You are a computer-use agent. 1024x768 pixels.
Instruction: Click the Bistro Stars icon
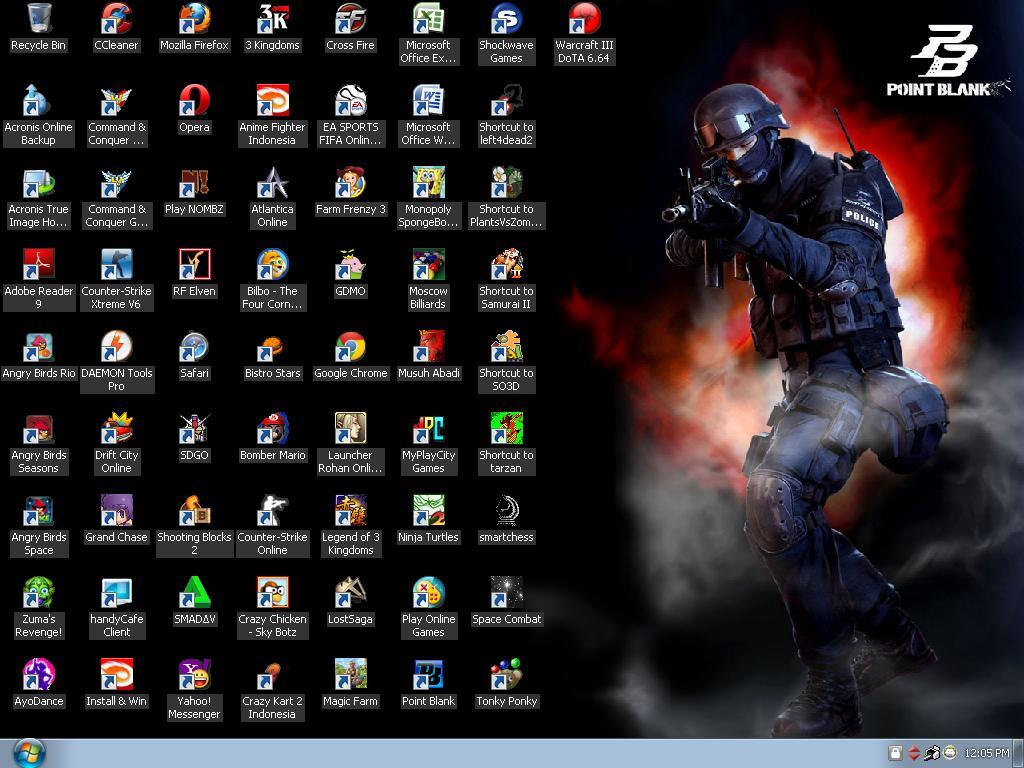272,347
